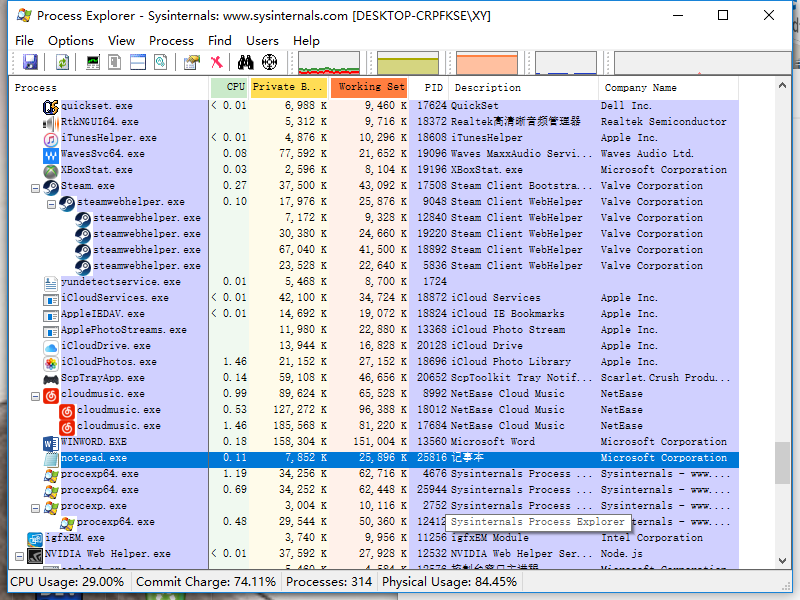The width and height of the screenshot is (800, 600).
Task: Click the Commit Charge status bar entry
Action: [x=206, y=582]
